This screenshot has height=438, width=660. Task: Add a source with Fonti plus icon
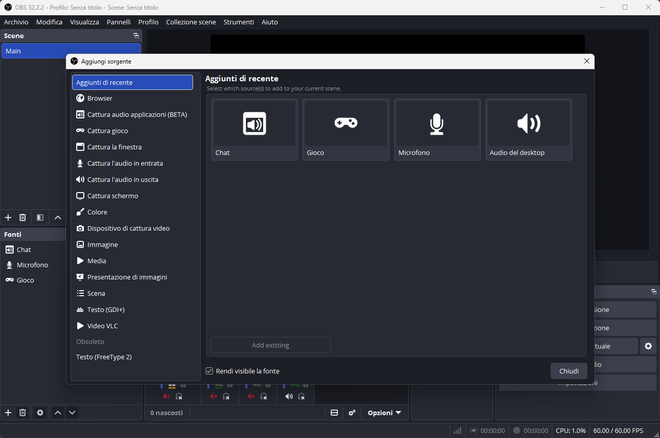8,413
